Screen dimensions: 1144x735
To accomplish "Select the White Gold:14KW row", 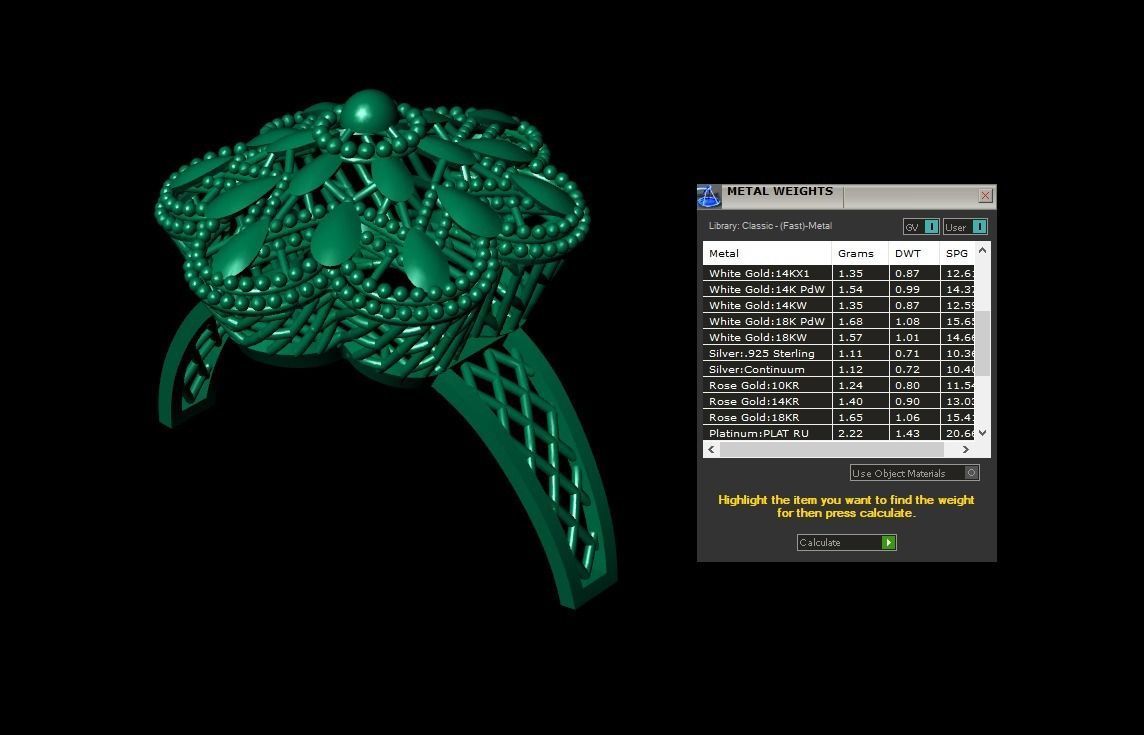I will coord(838,305).
